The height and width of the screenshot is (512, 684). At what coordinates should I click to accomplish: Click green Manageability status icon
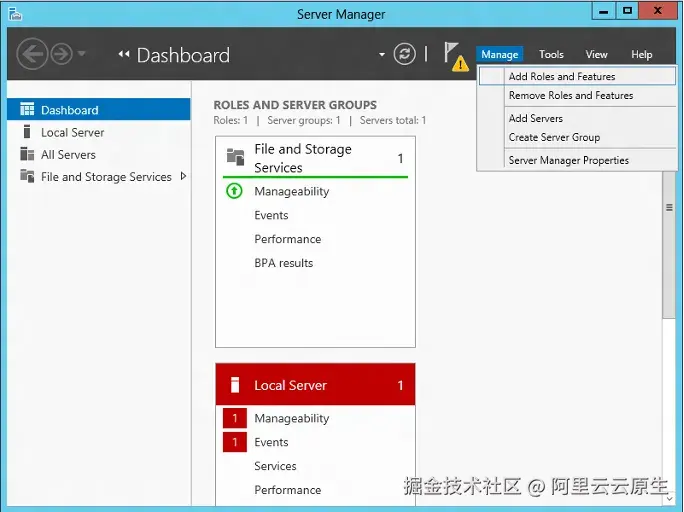coord(234,191)
